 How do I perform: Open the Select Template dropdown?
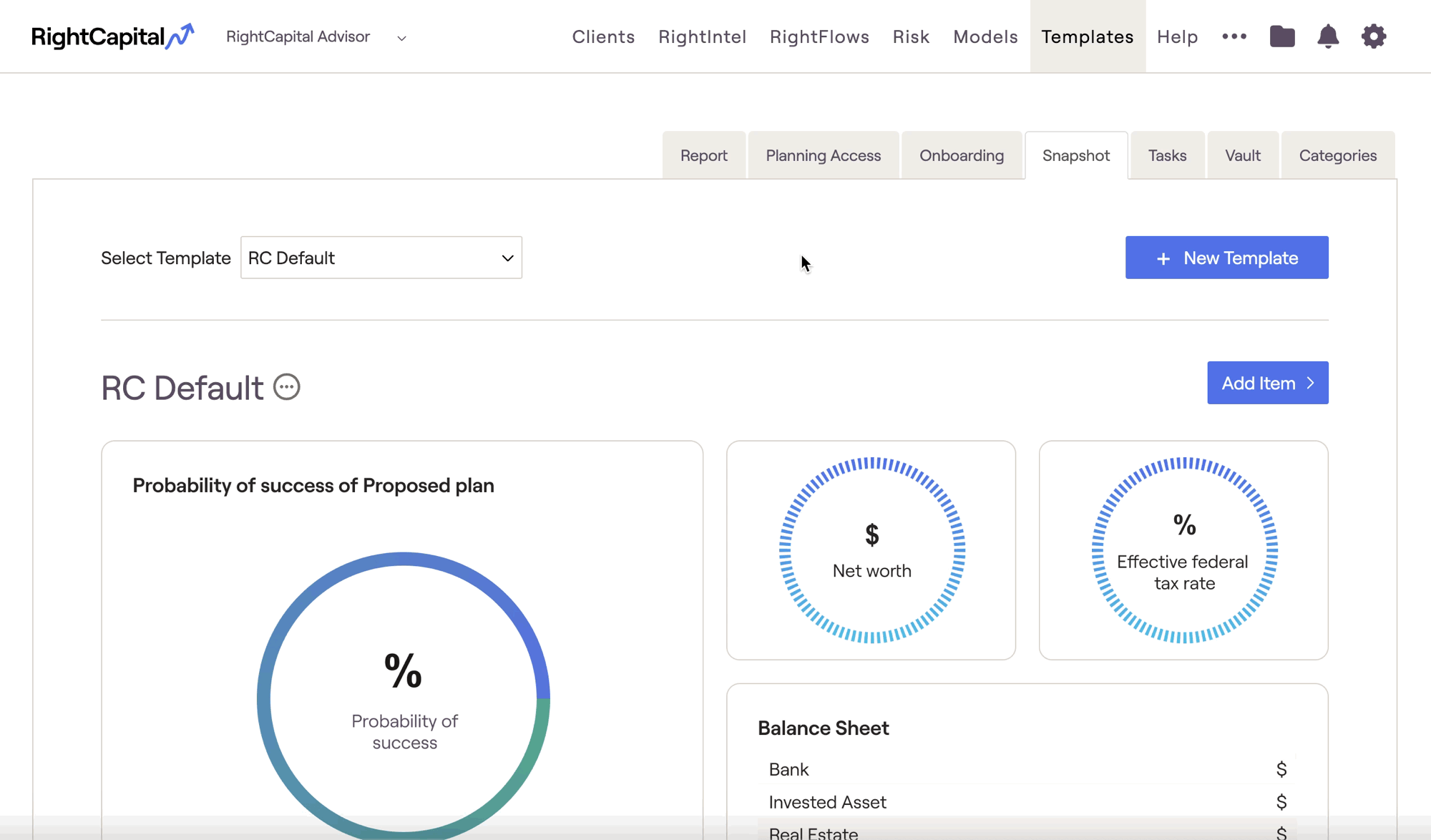pyautogui.click(x=381, y=258)
